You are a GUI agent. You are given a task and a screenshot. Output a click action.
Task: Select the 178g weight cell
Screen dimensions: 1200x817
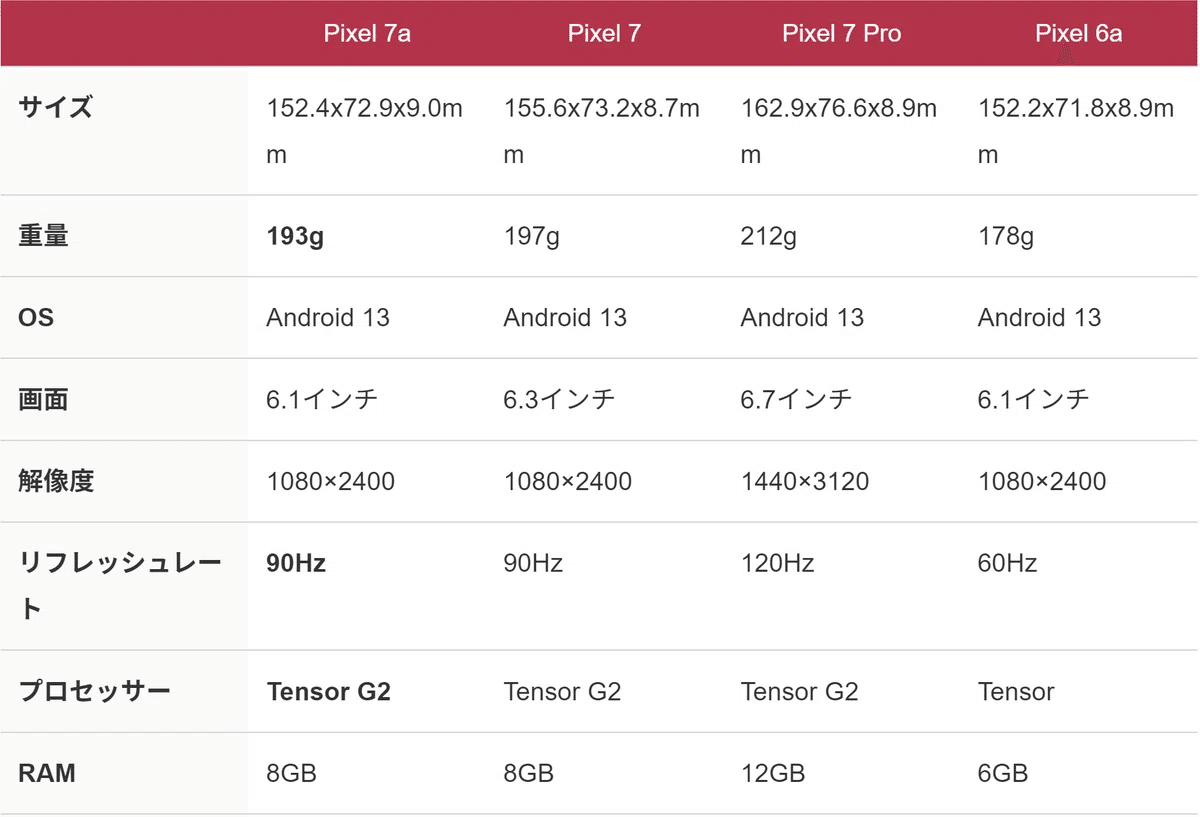1006,237
